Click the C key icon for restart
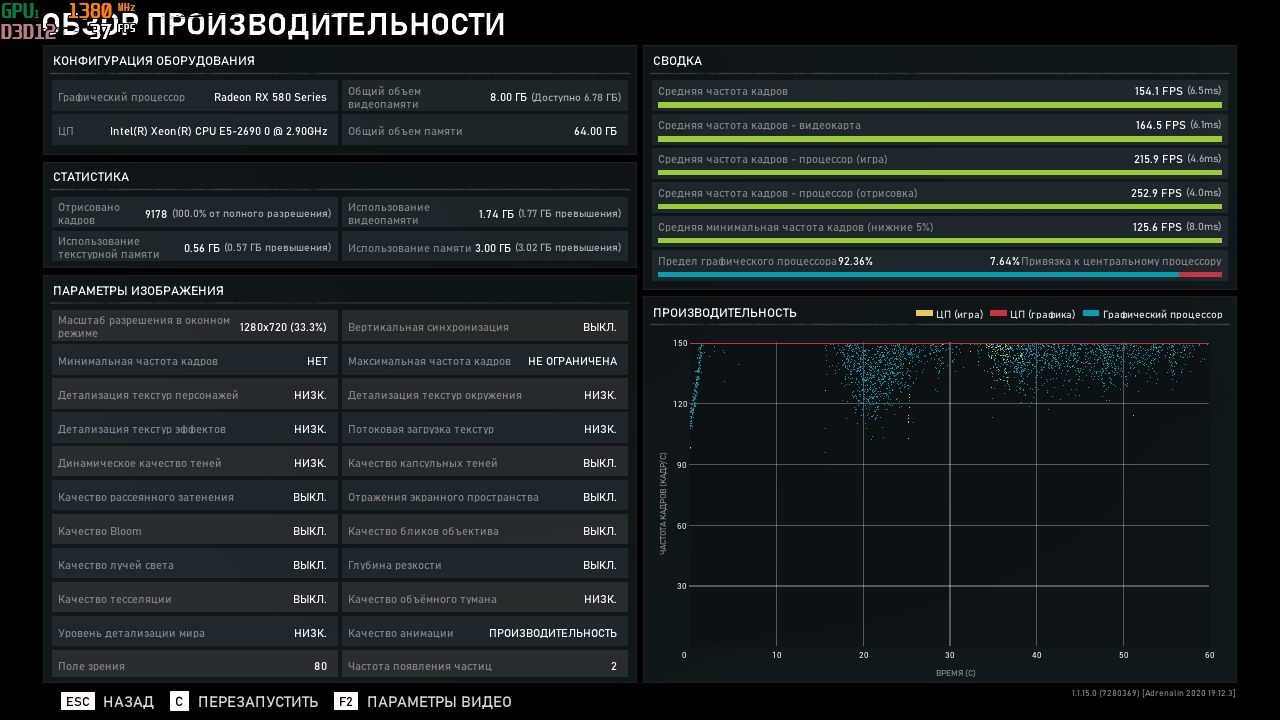This screenshot has height=720, width=1280. click(x=179, y=702)
